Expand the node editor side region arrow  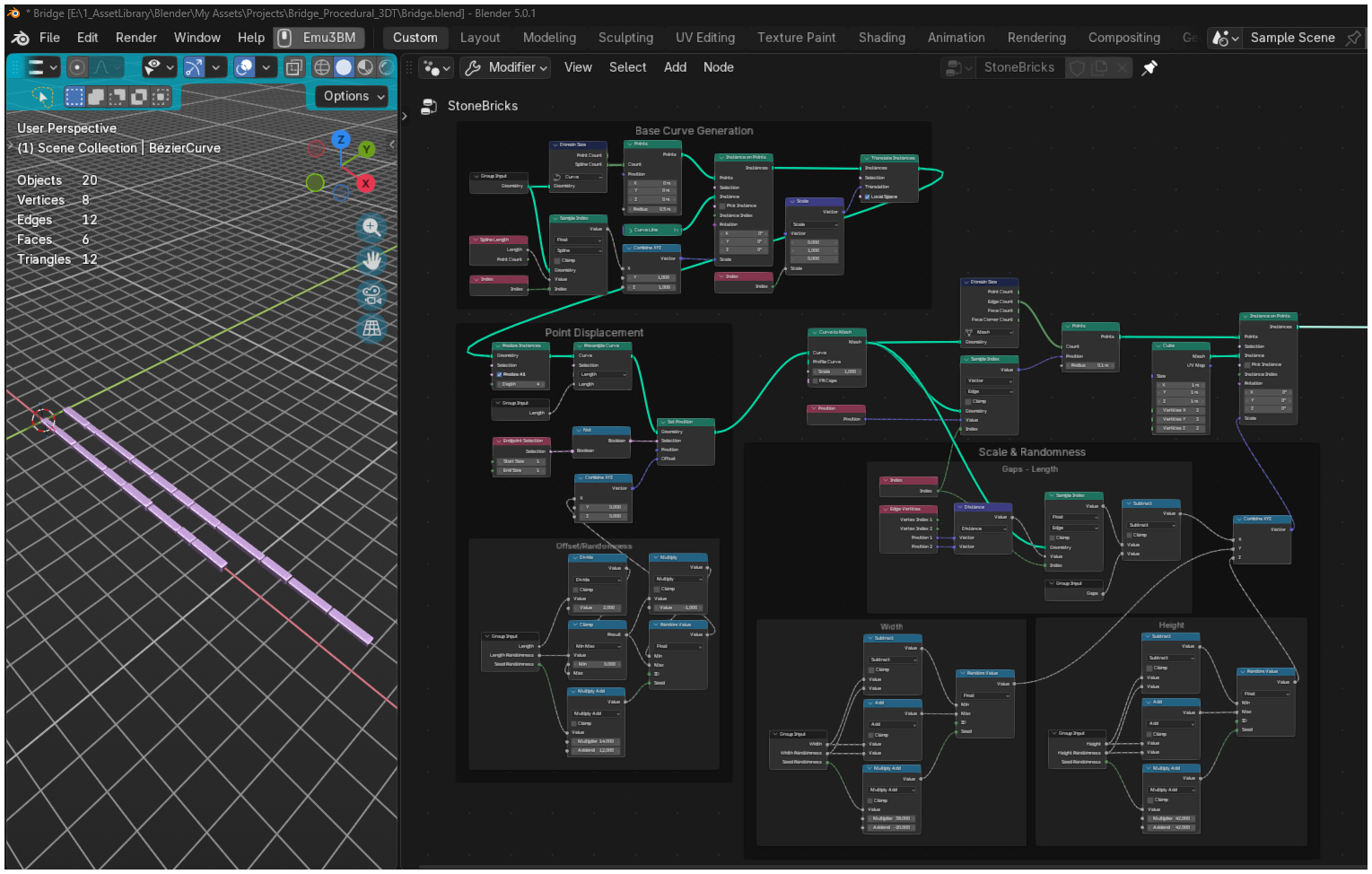pos(405,115)
